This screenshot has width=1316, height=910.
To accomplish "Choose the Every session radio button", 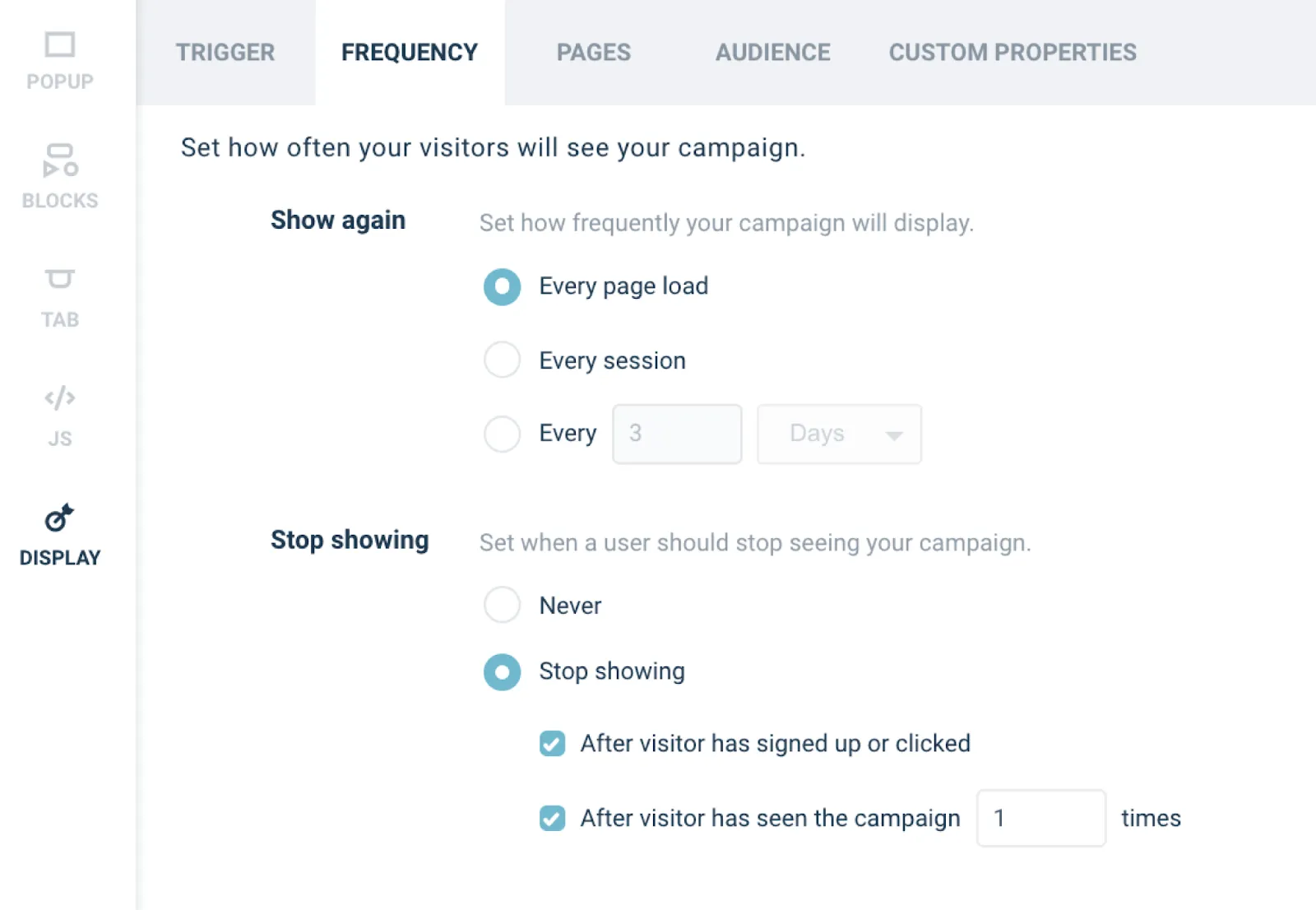I will [x=502, y=360].
